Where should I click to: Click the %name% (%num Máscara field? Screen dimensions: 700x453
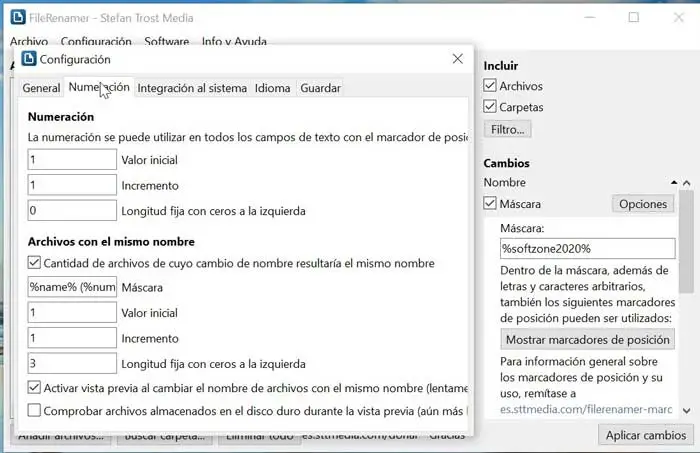[x=72, y=287]
